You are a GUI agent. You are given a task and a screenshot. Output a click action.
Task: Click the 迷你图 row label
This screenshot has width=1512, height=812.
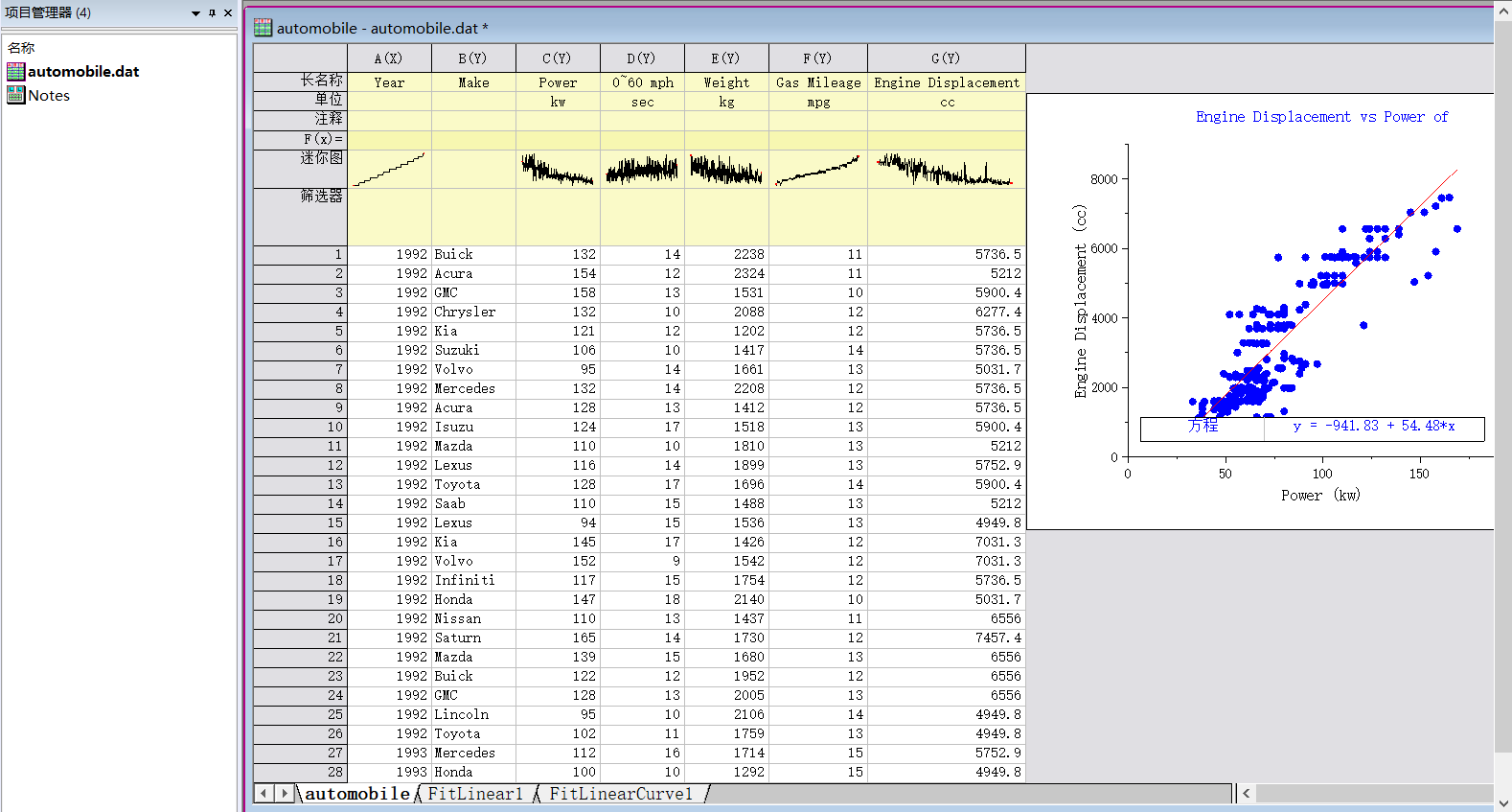300,169
